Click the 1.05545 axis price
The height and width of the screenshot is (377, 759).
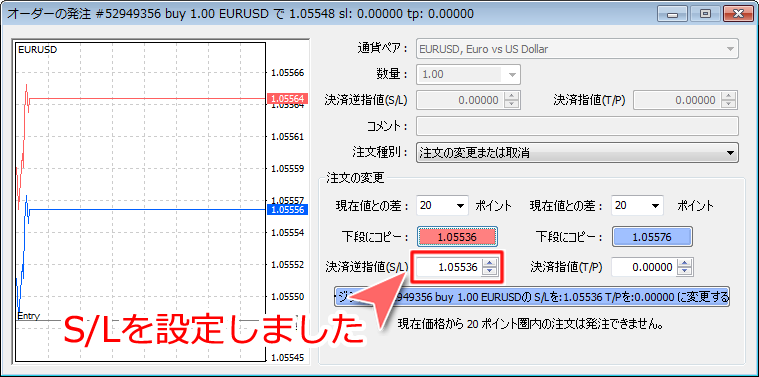288,358
